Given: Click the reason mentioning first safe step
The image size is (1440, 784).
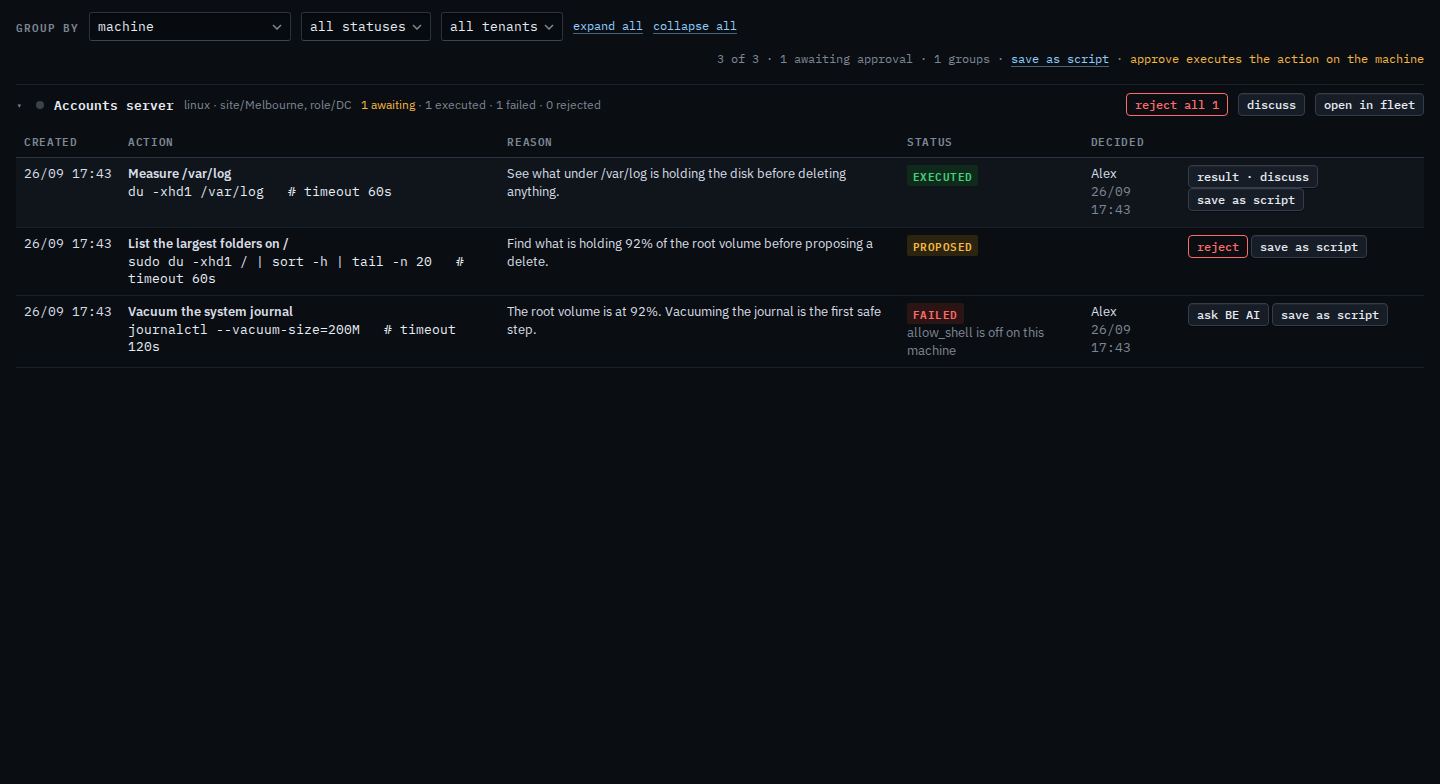Looking at the screenshot, I should 694,321.
